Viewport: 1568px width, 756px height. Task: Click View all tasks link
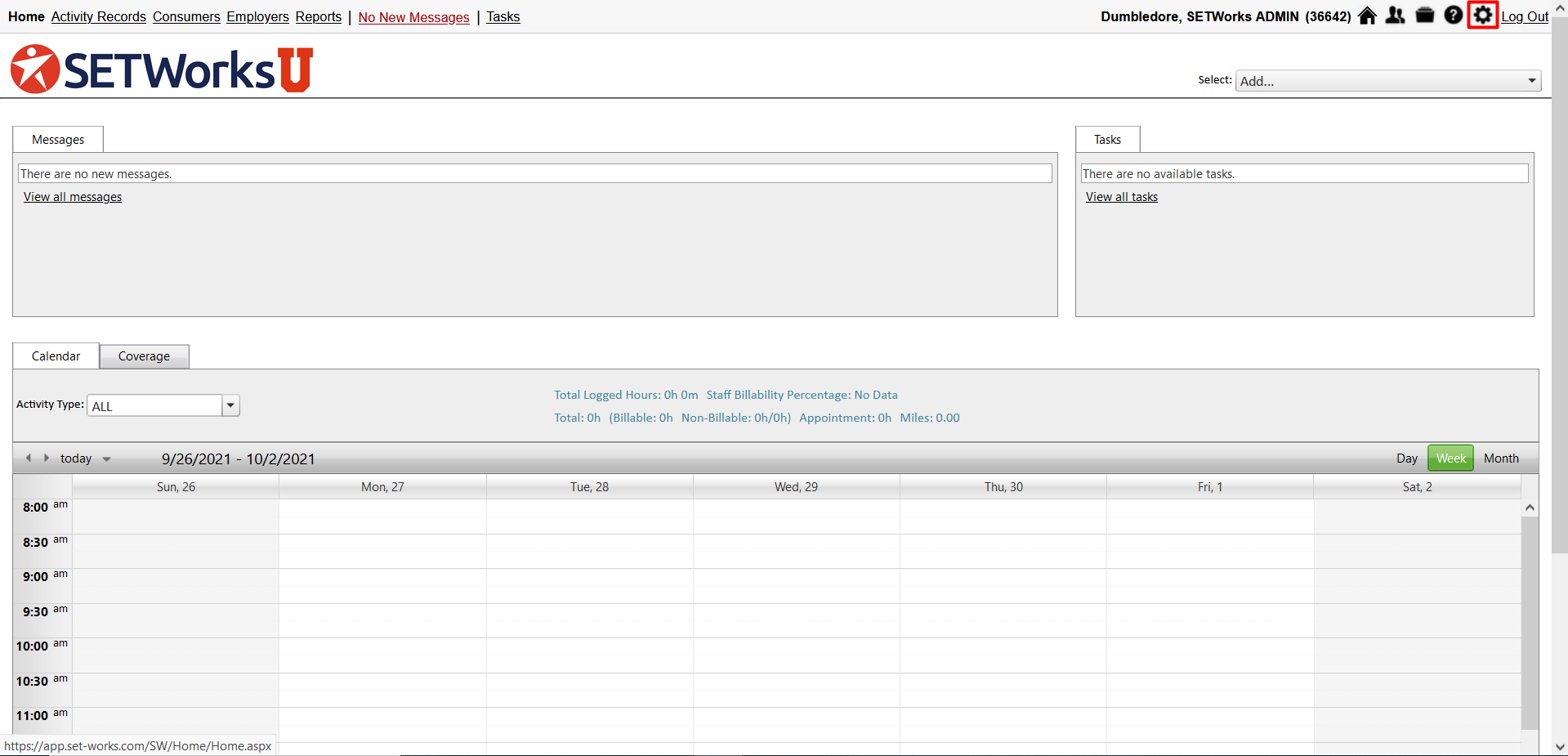click(x=1122, y=197)
